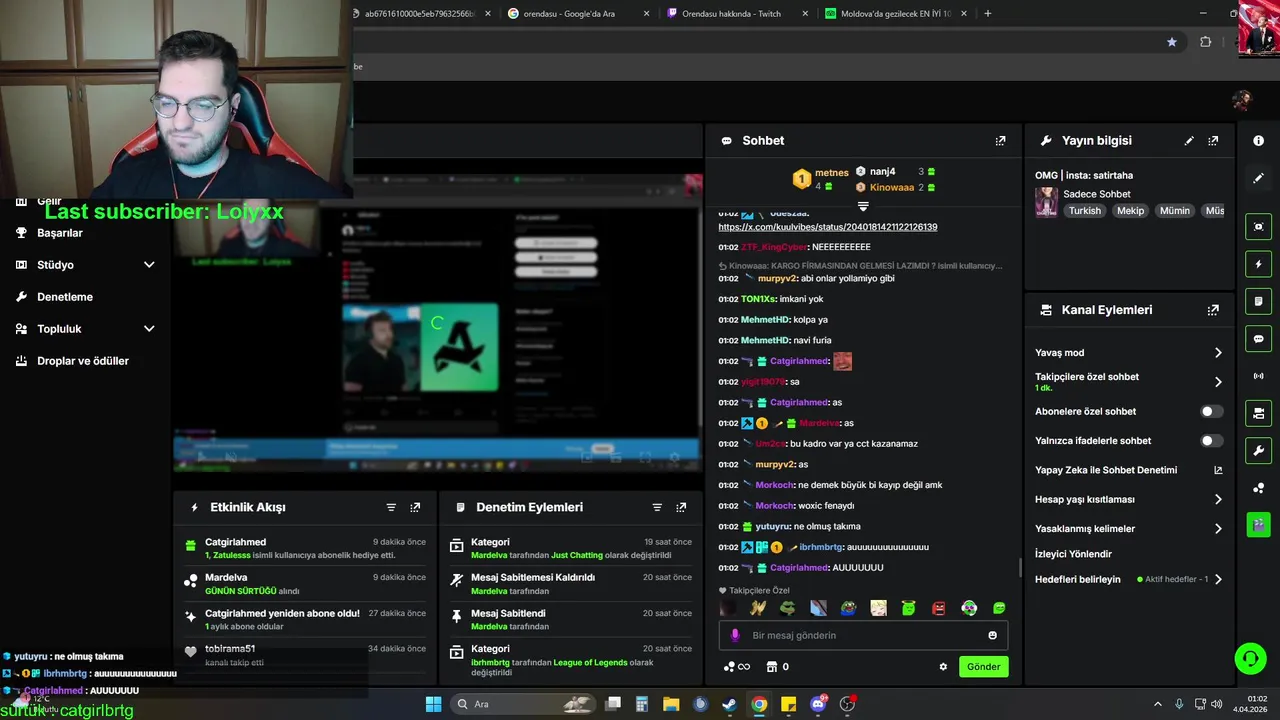Image resolution: width=1280 pixels, height=720 pixels.
Task: Open Denetleme in the sidebar
Action: [x=65, y=297]
